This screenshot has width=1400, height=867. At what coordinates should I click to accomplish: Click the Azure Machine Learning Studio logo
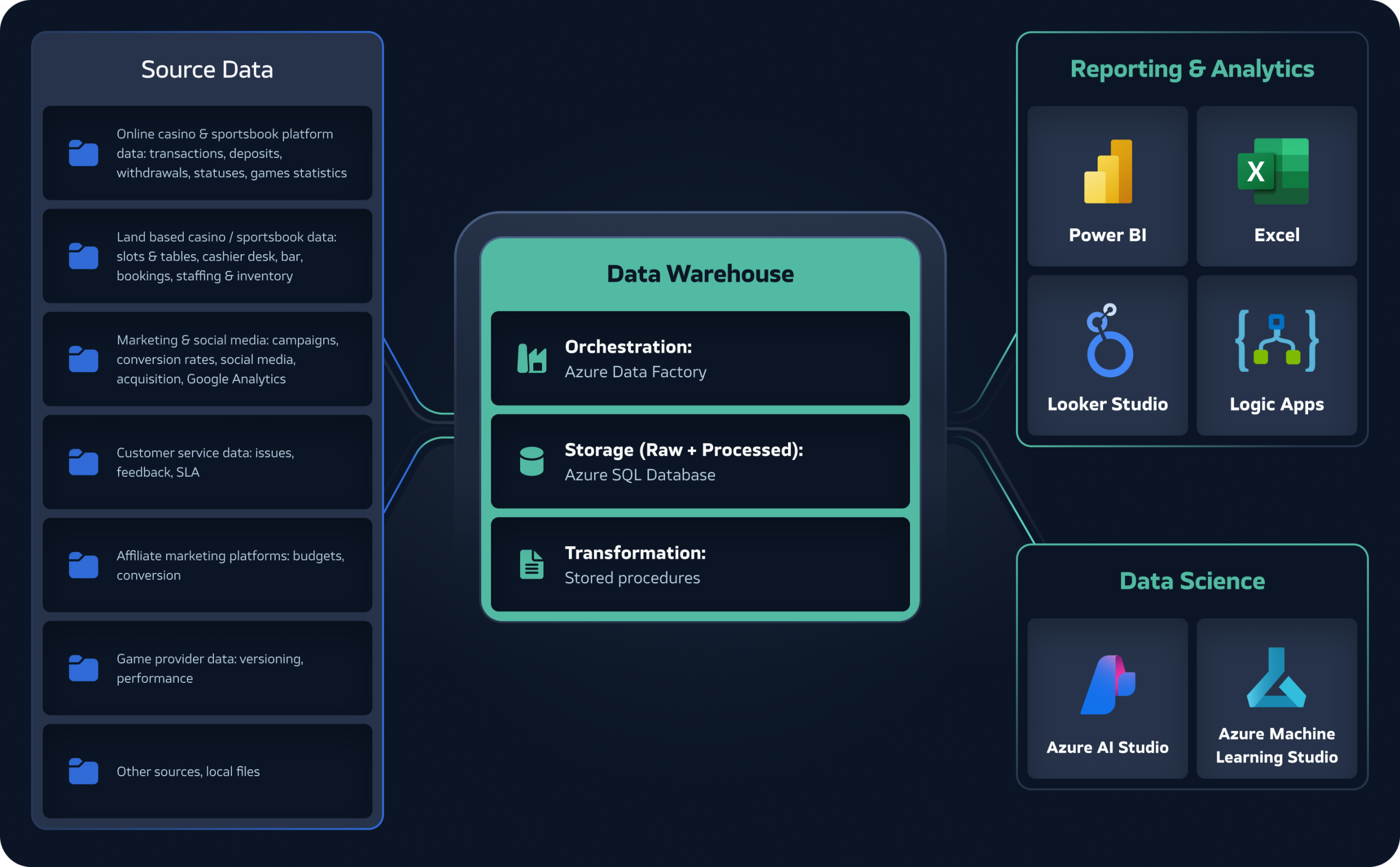[1277, 678]
